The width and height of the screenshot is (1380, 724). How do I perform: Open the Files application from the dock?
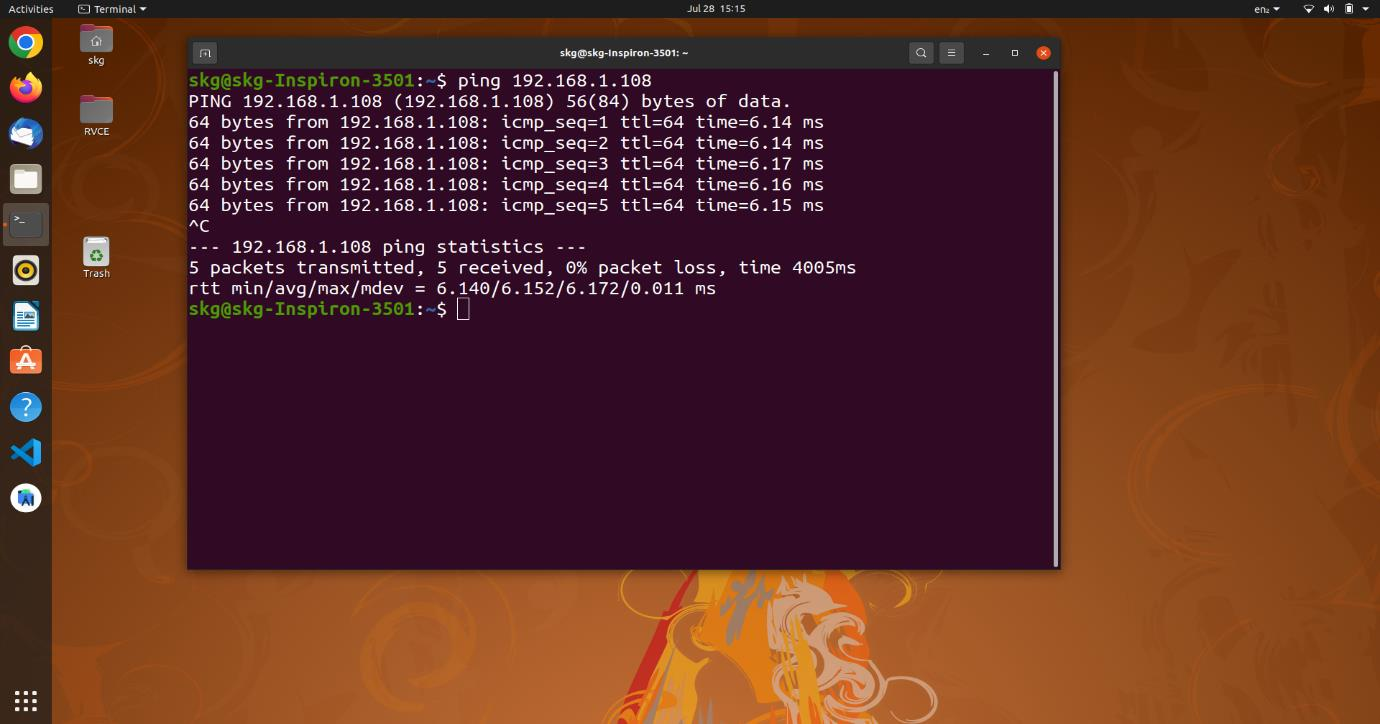click(x=25, y=178)
